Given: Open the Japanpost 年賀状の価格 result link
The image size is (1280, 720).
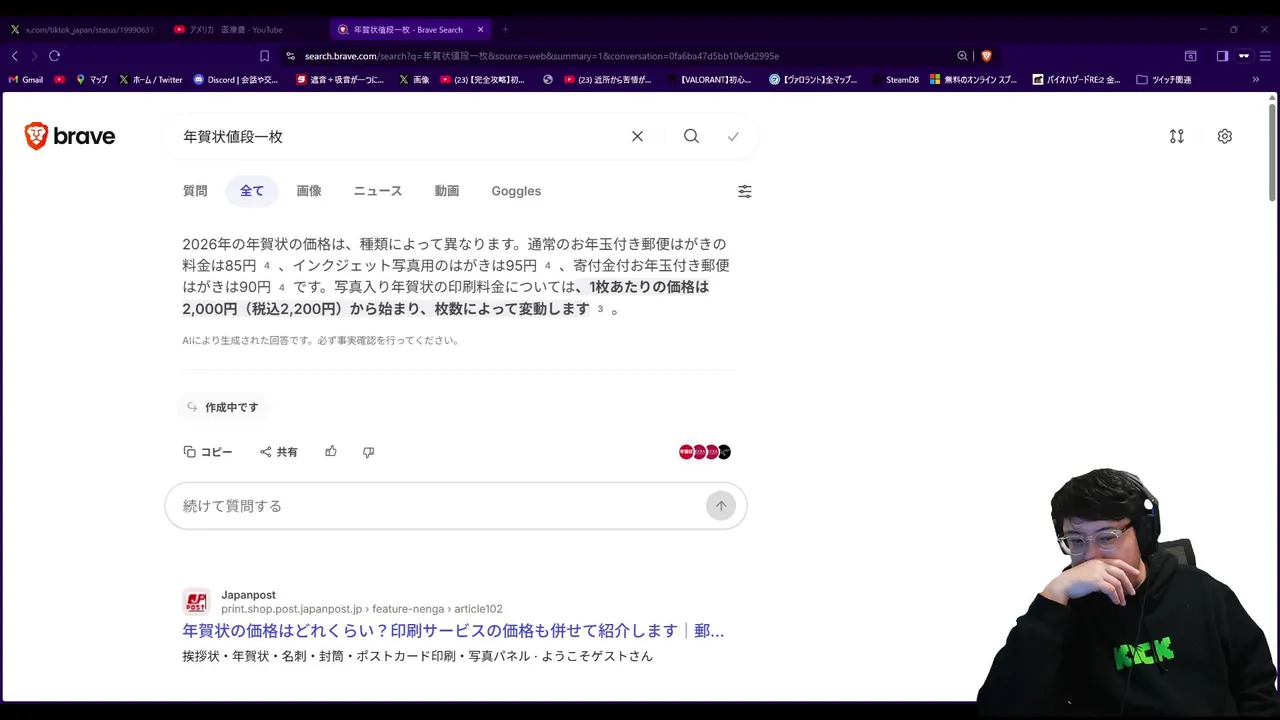Looking at the screenshot, I should pos(453,631).
